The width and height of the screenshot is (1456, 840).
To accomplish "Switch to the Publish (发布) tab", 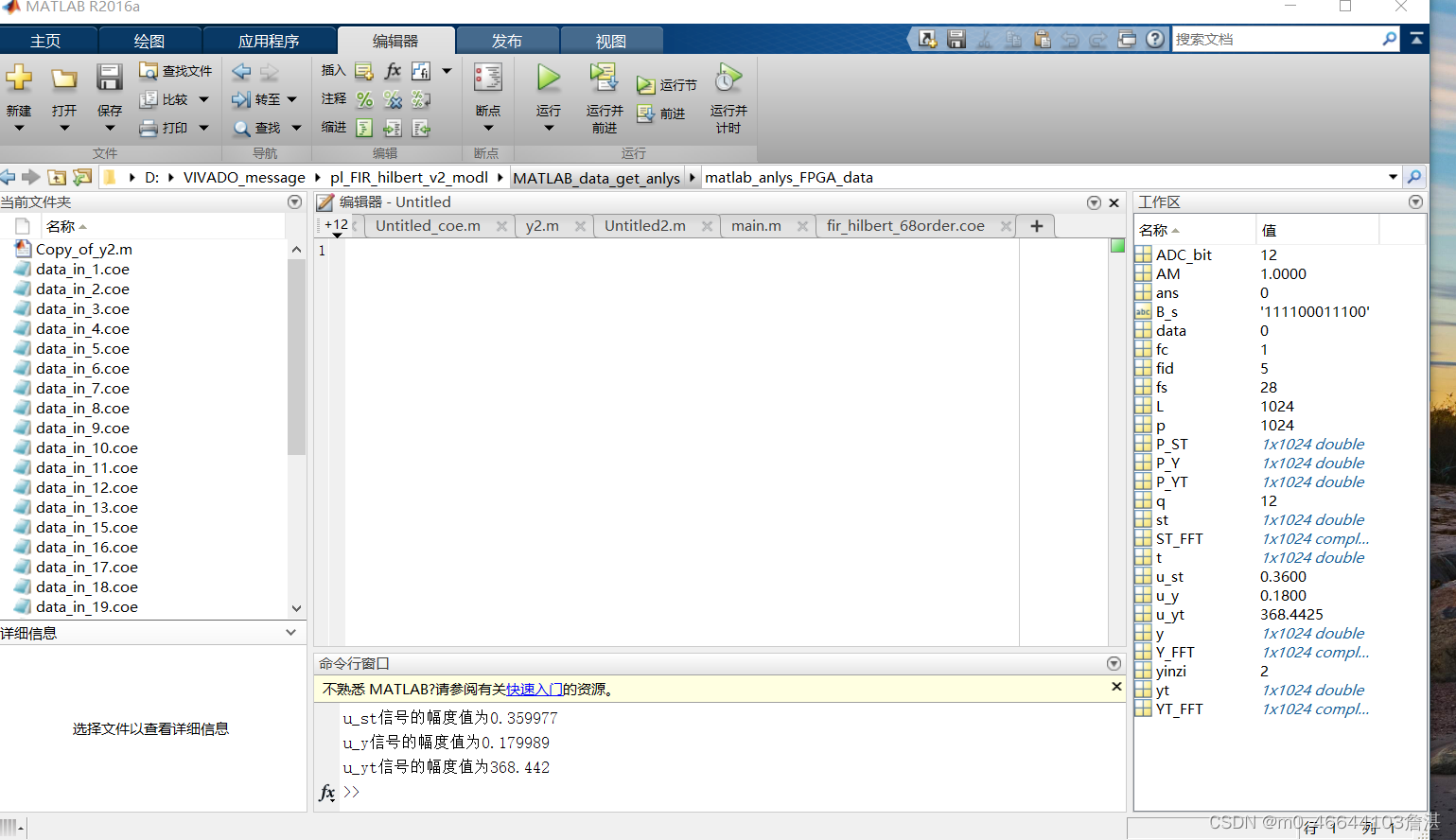I will [507, 41].
